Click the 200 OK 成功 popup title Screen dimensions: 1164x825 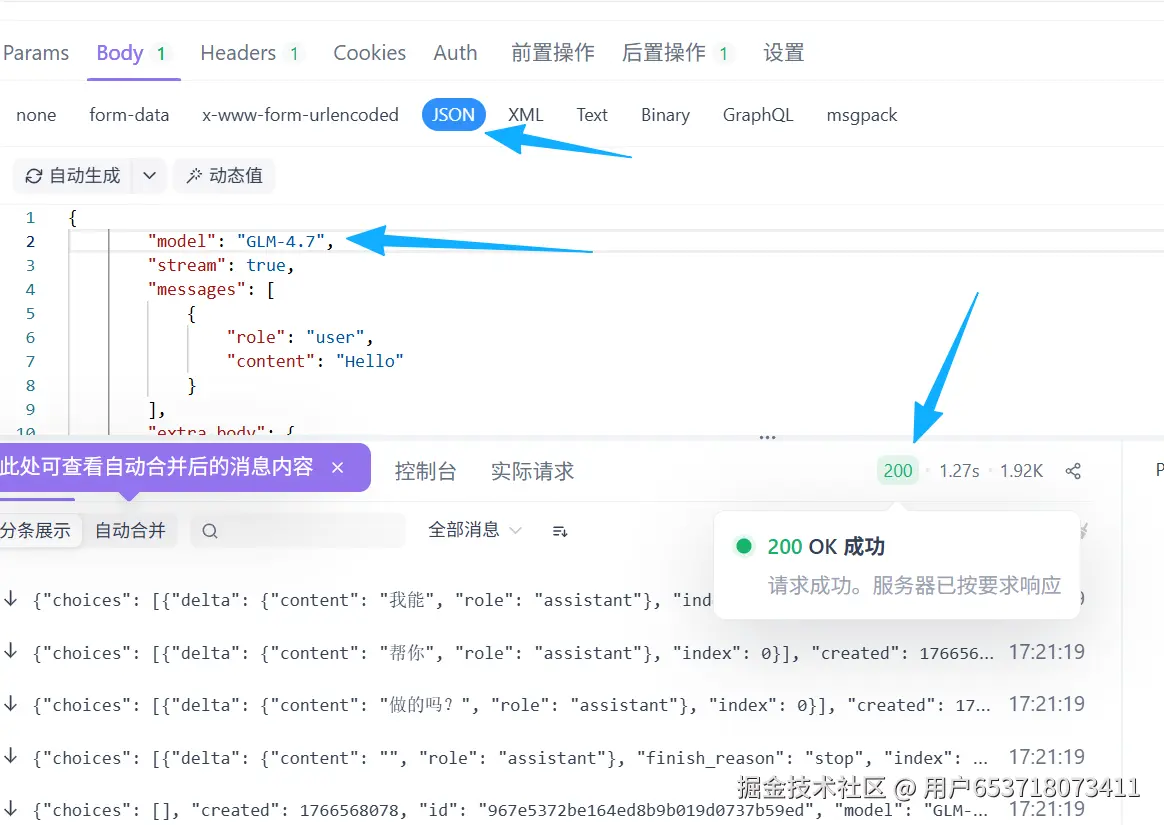[825, 547]
